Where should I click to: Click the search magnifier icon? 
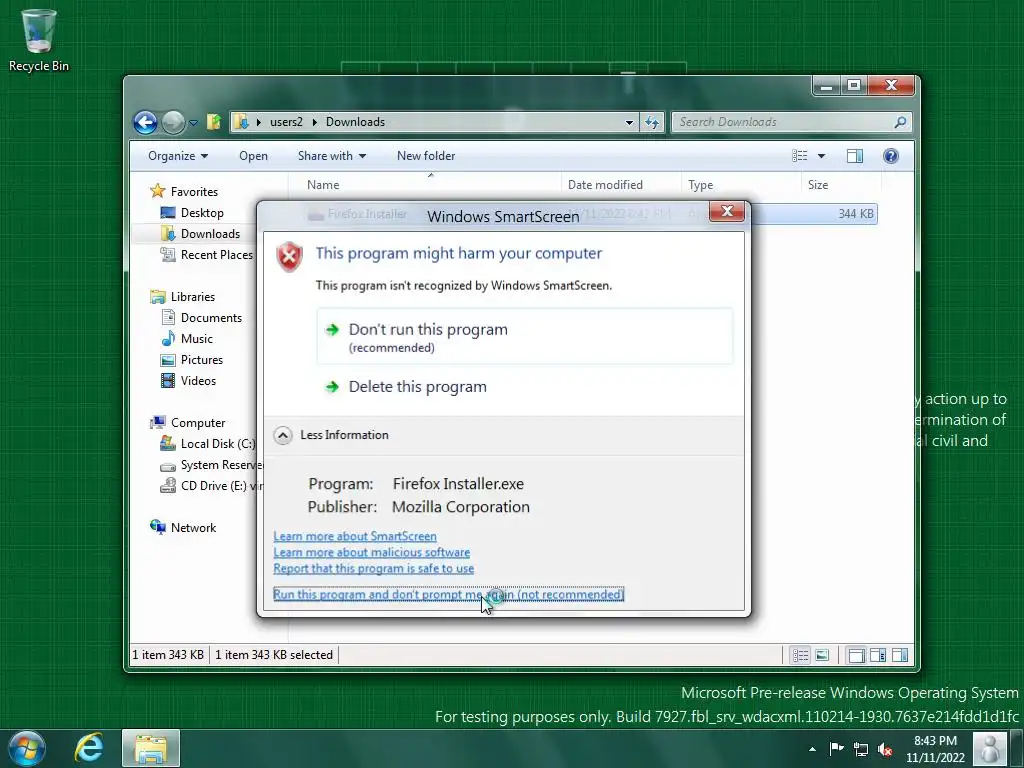tap(901, 122)
